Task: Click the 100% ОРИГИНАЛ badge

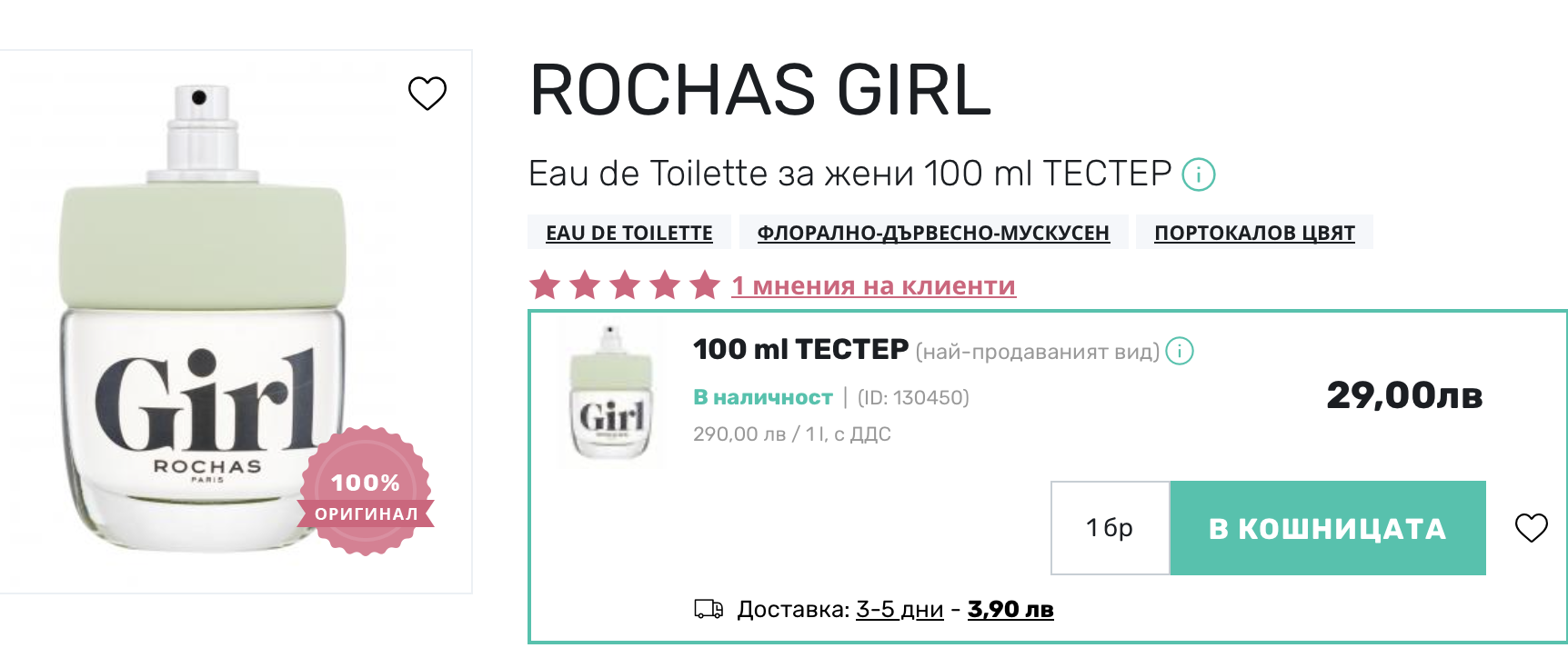Action: (x=366, y=492)
